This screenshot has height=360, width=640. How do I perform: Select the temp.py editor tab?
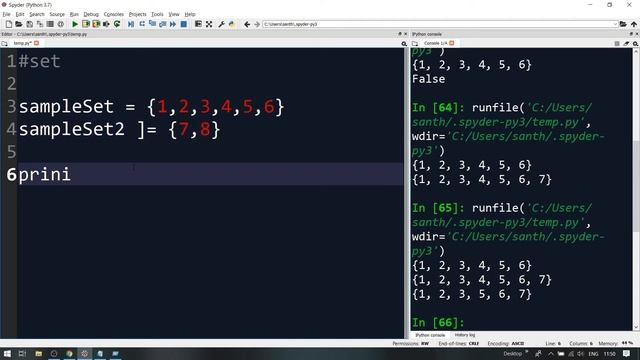22,43
